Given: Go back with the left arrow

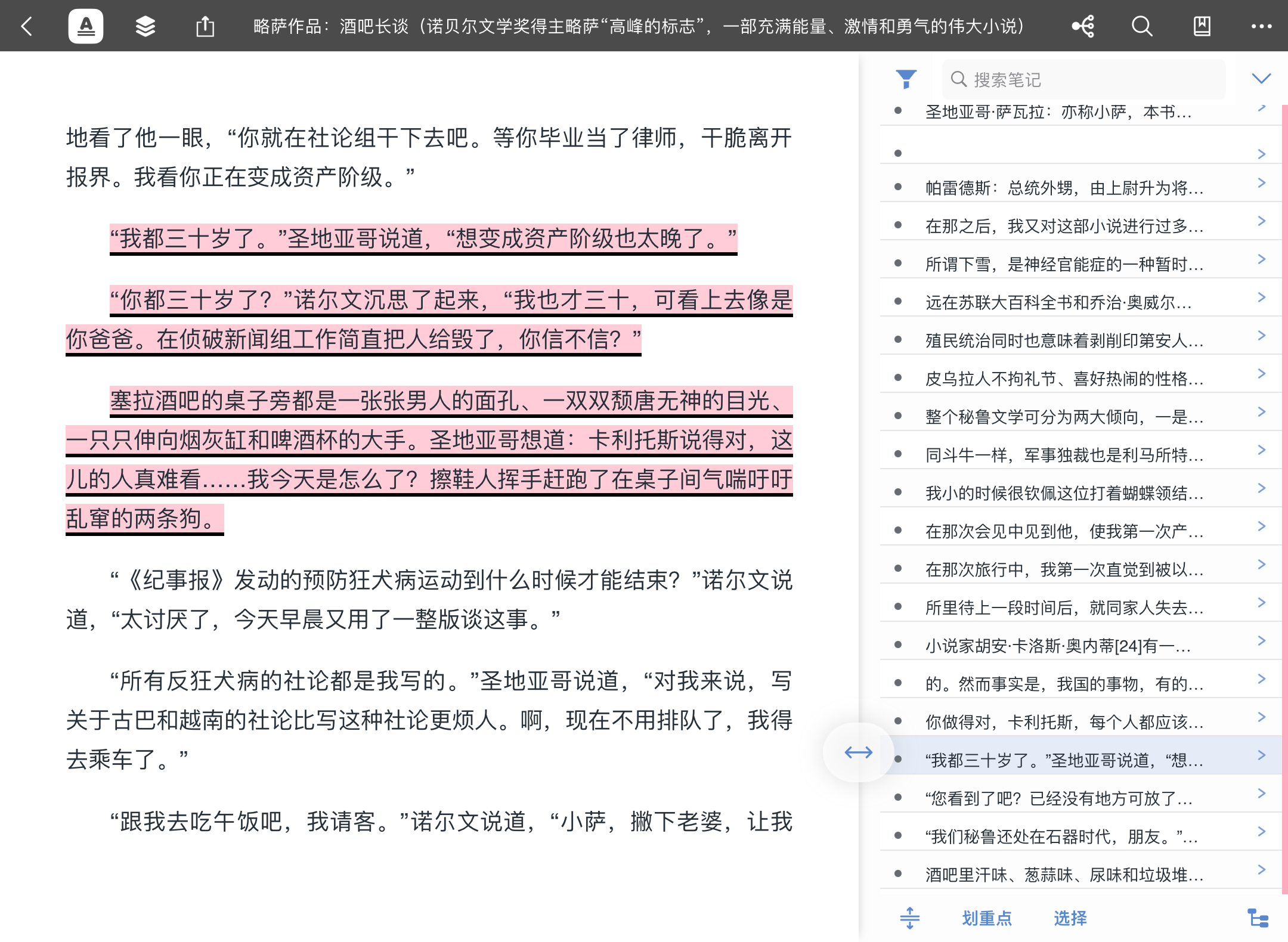Looking at the screenshot, I should point(26,26).
